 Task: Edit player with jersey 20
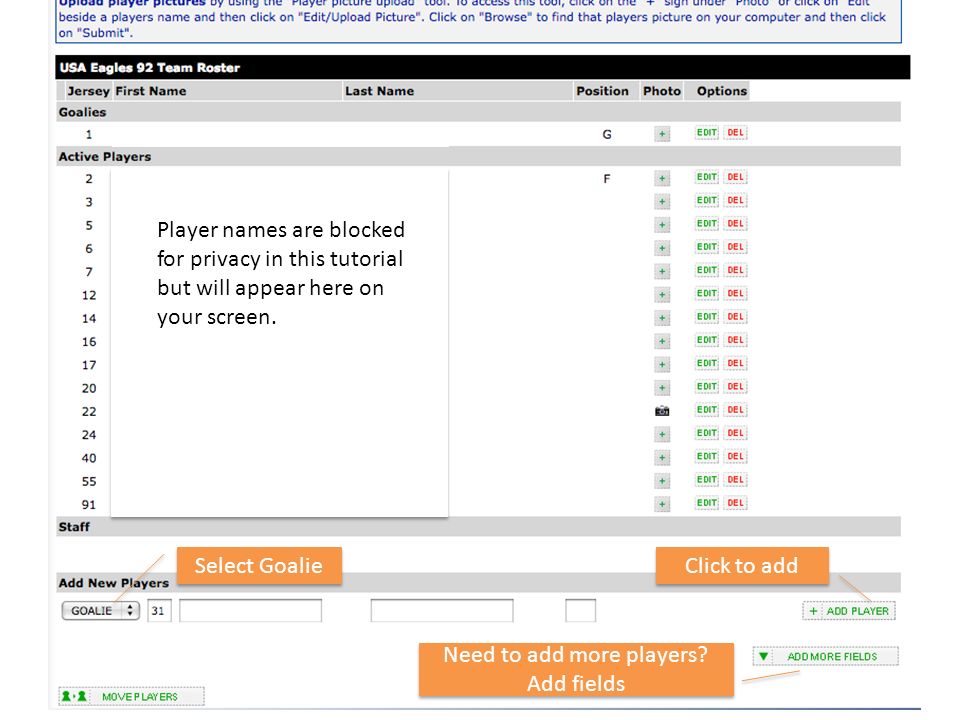click(x=707, y=387)
